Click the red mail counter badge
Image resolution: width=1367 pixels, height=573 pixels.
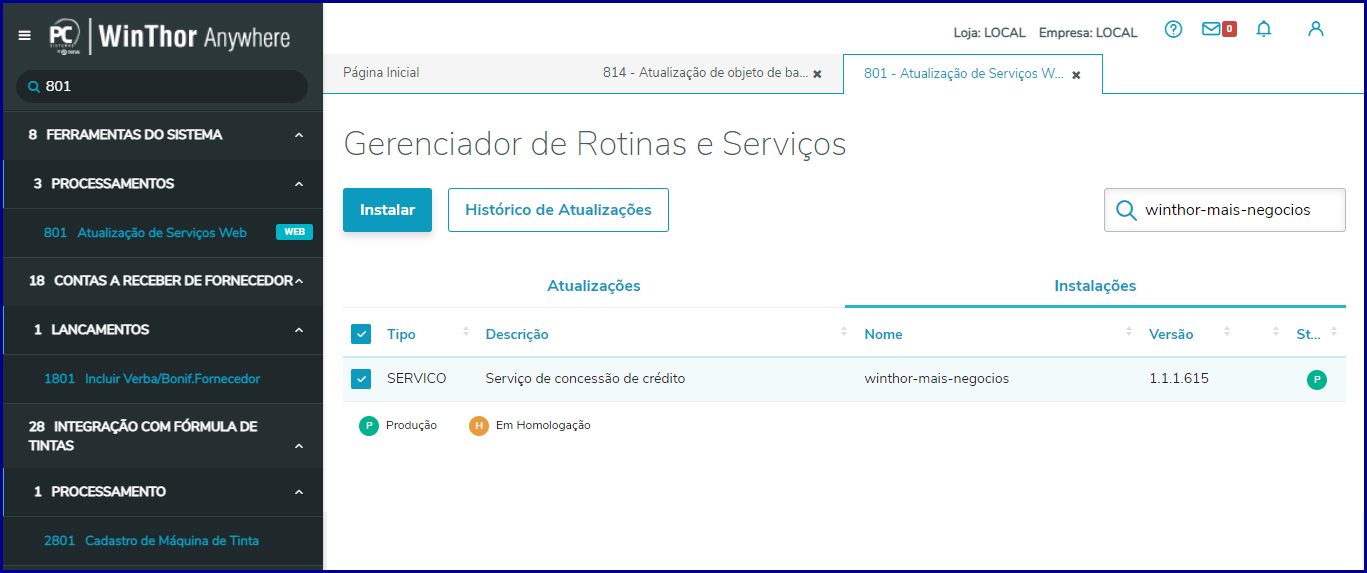(1229, 29)
